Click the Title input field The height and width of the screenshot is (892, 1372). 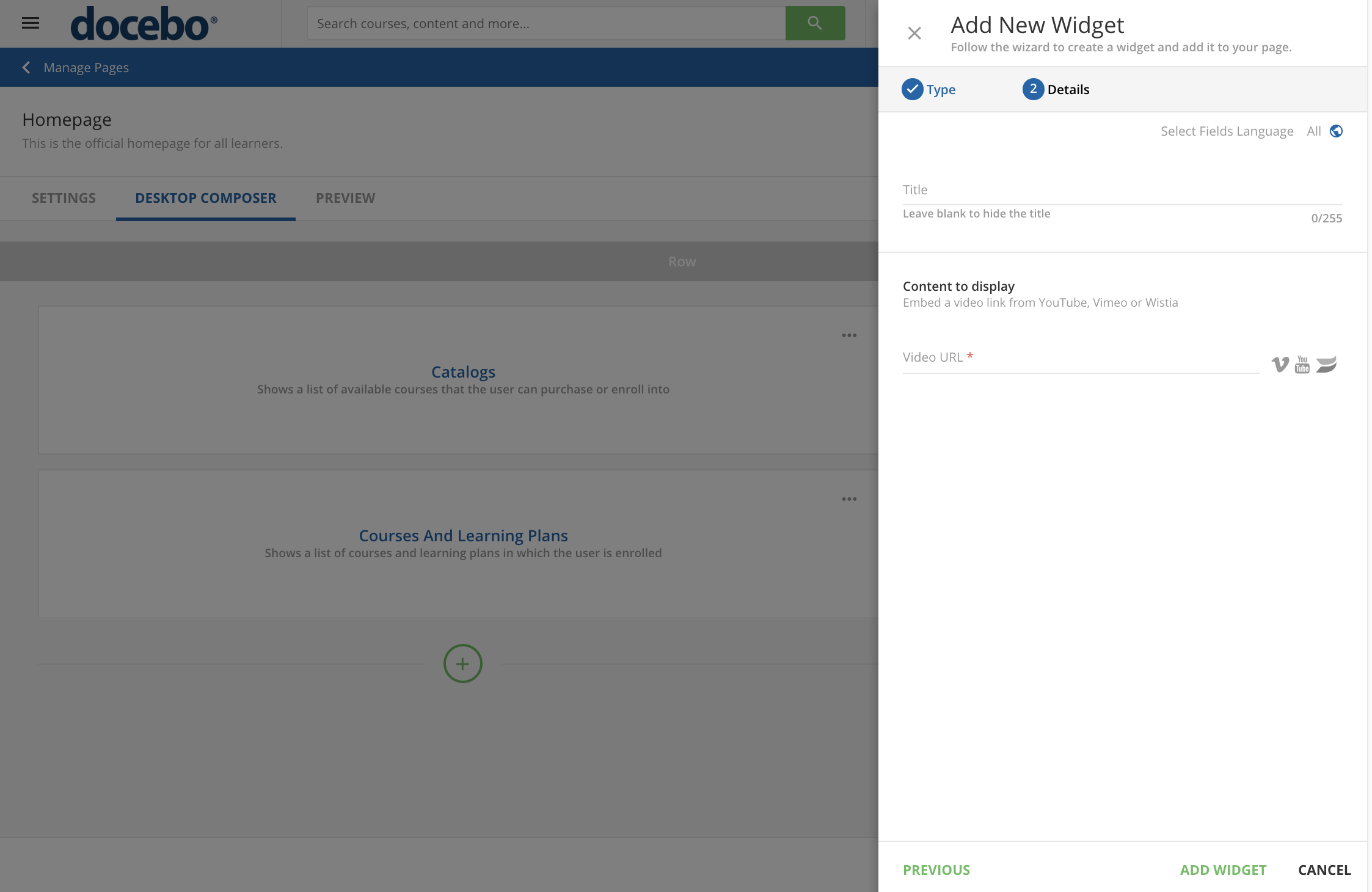(1123, 191)
